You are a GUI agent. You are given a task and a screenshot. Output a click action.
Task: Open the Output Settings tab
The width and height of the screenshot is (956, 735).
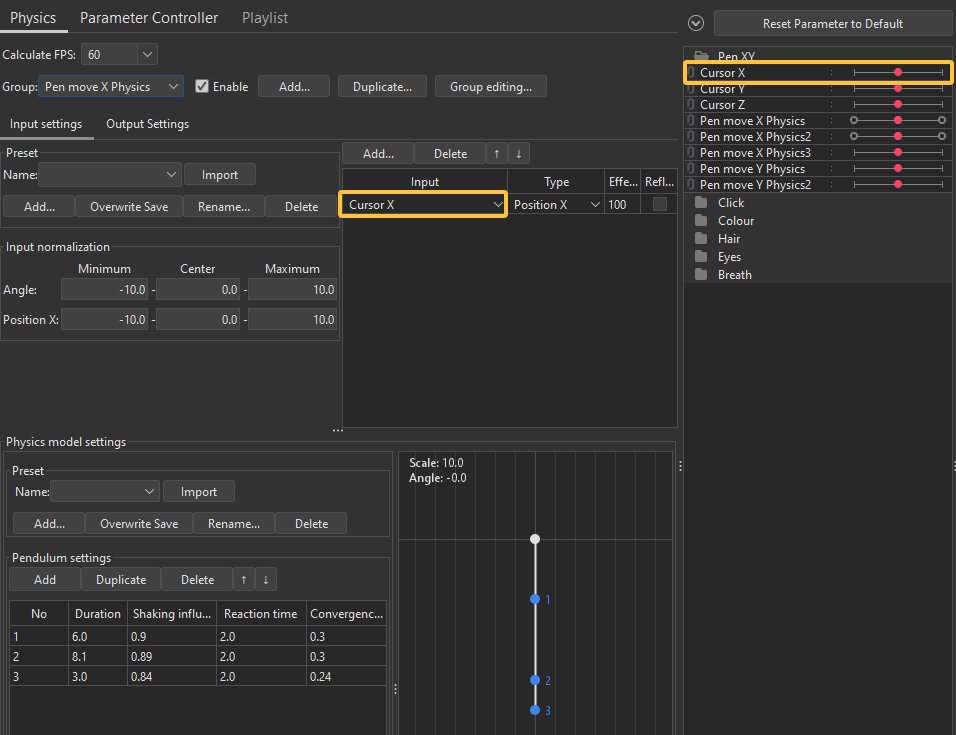(148, 124)
